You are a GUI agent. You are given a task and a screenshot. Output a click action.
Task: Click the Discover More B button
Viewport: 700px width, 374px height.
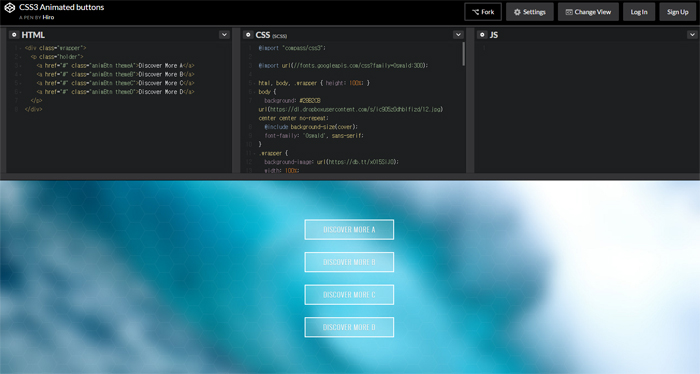tap(349, 262)
